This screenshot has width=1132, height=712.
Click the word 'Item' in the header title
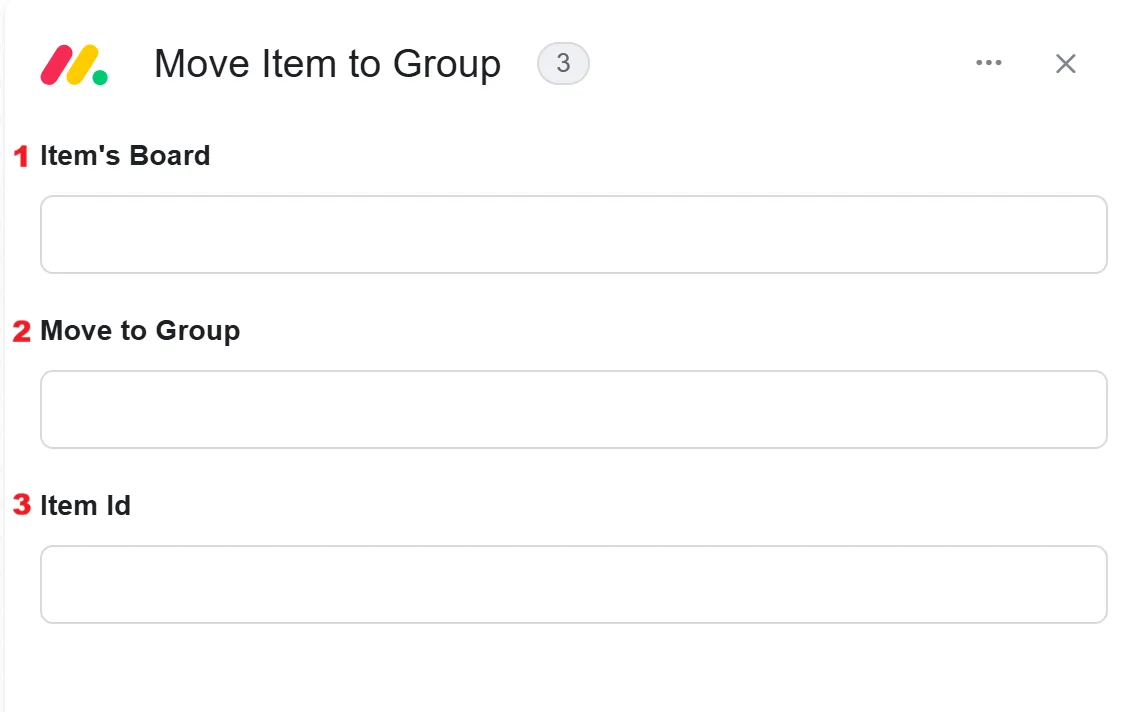pyautogui.click(x=300, y=64)
